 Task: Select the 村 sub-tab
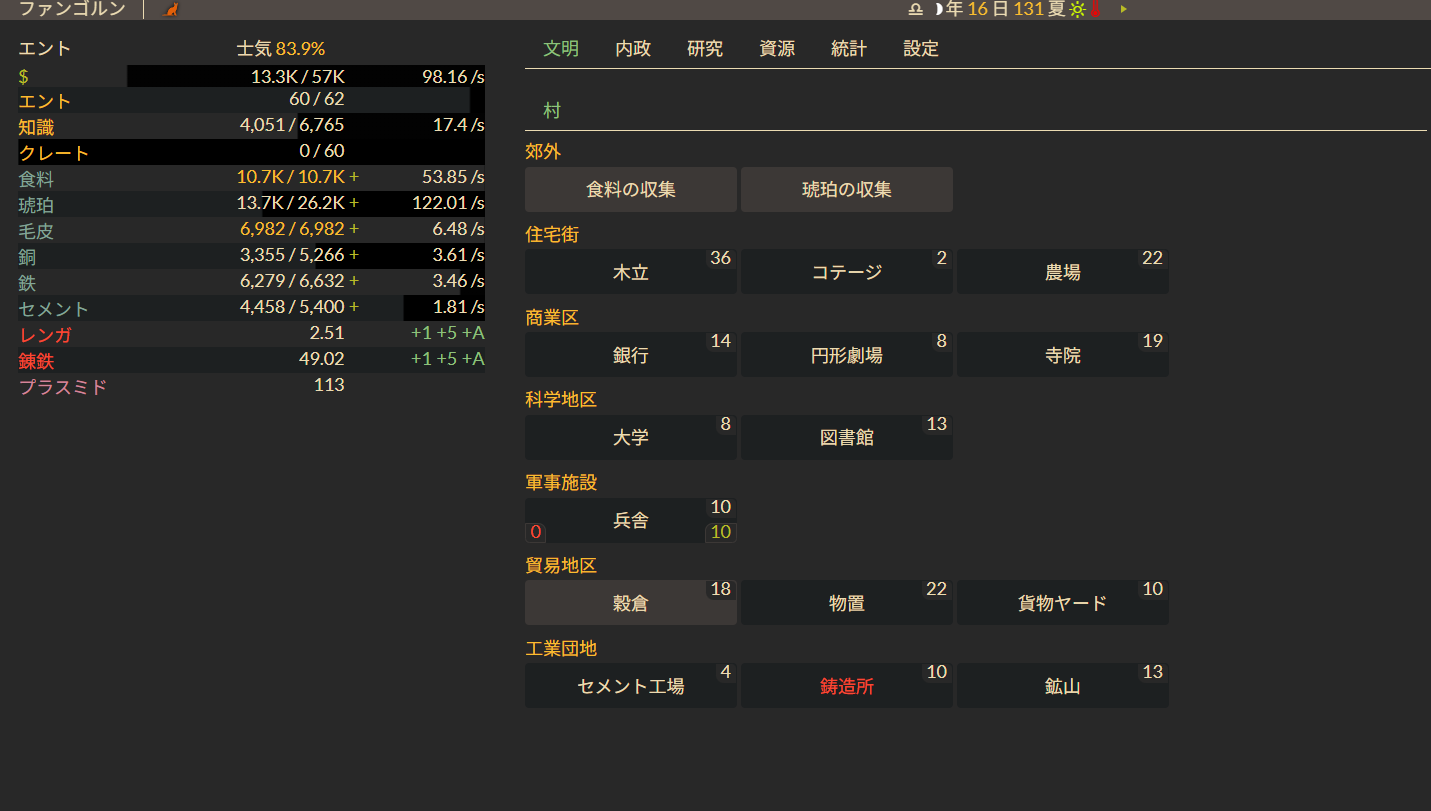[x=552, y=111]
